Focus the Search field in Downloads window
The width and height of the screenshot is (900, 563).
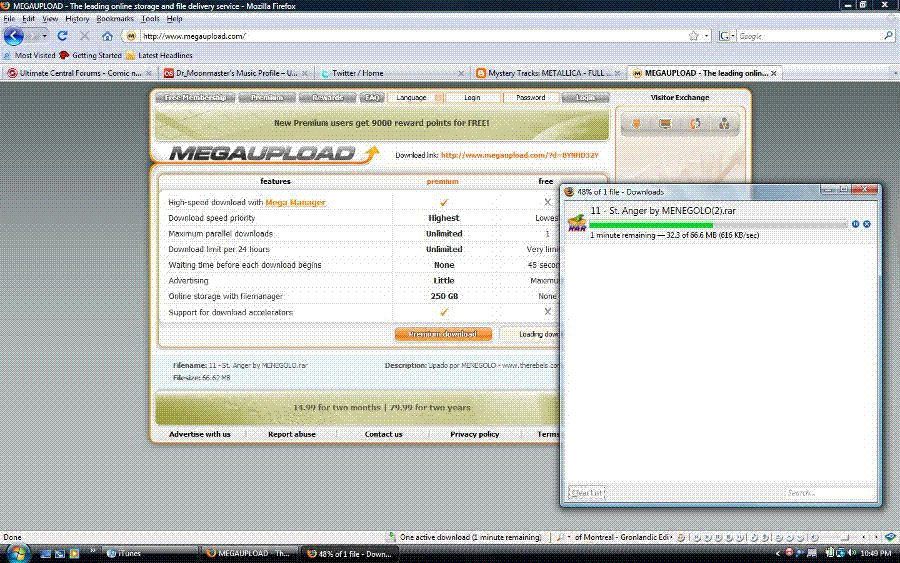tap(829, 492)
